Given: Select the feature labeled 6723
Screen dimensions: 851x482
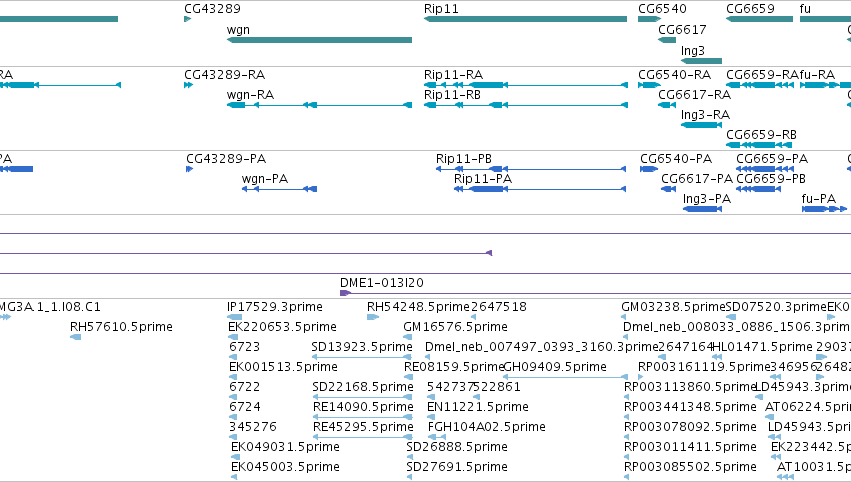Looking at the screenshot, I should 234,357.
